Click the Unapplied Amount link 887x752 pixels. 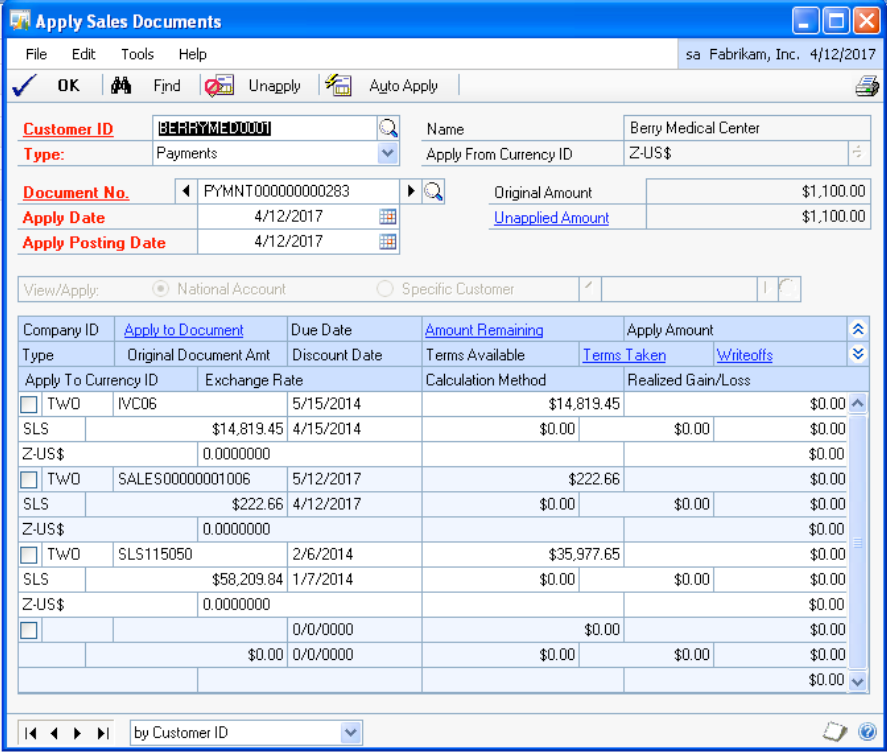[x=551, y=218]
